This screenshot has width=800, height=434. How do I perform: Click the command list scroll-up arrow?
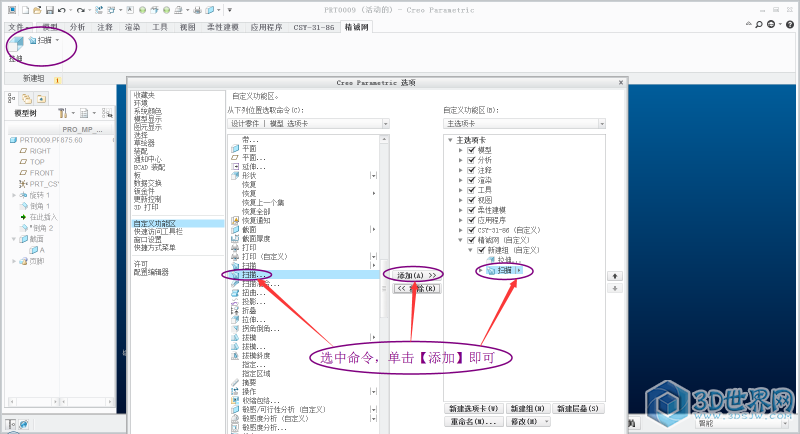[384, 139]
